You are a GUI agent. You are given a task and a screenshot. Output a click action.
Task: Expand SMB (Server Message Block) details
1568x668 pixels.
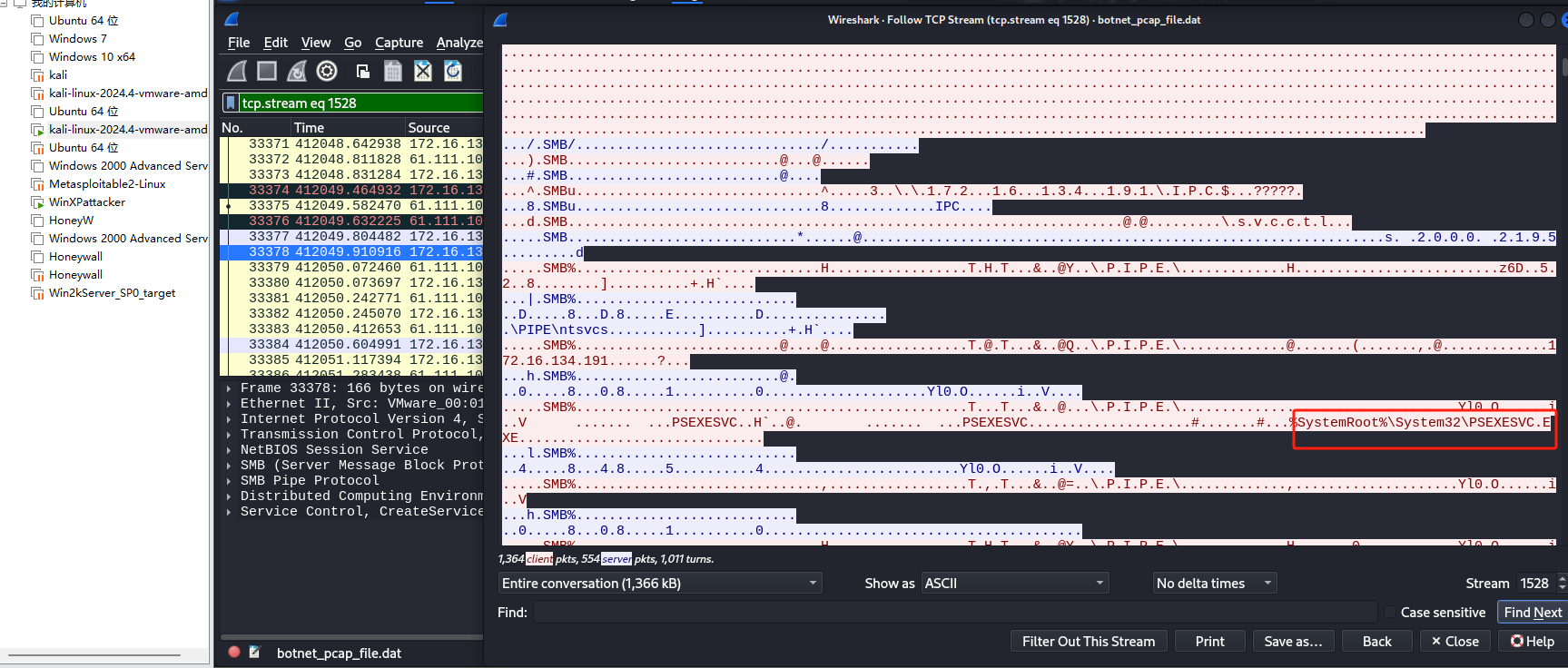click(x=228, y=465)
